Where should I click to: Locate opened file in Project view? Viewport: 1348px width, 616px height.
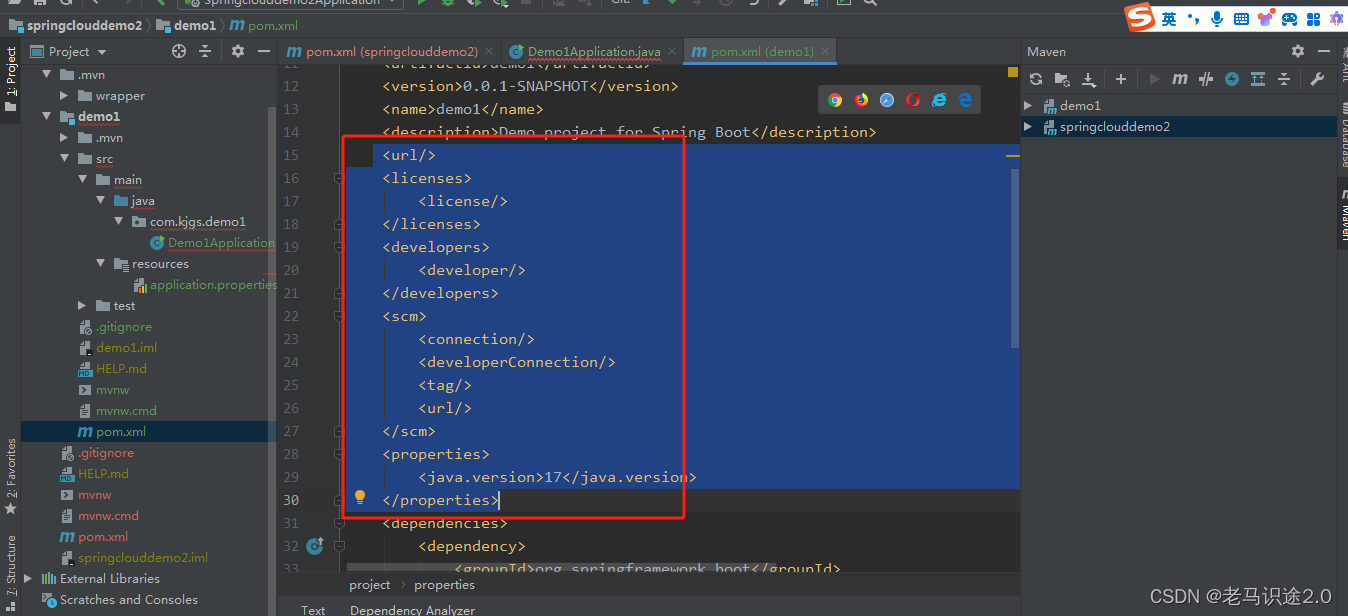[179, 51]
